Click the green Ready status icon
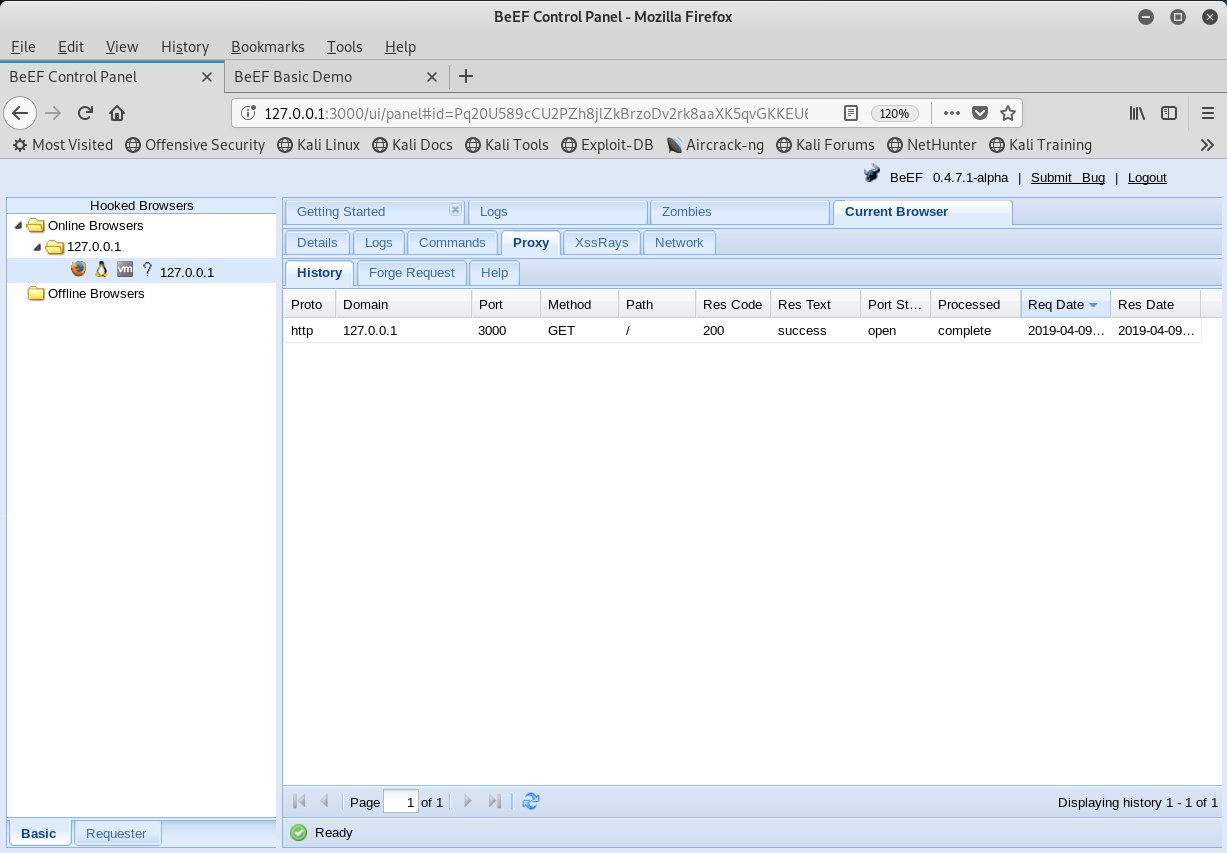The height and width of the screenshot is (853, 1227). 298,832
